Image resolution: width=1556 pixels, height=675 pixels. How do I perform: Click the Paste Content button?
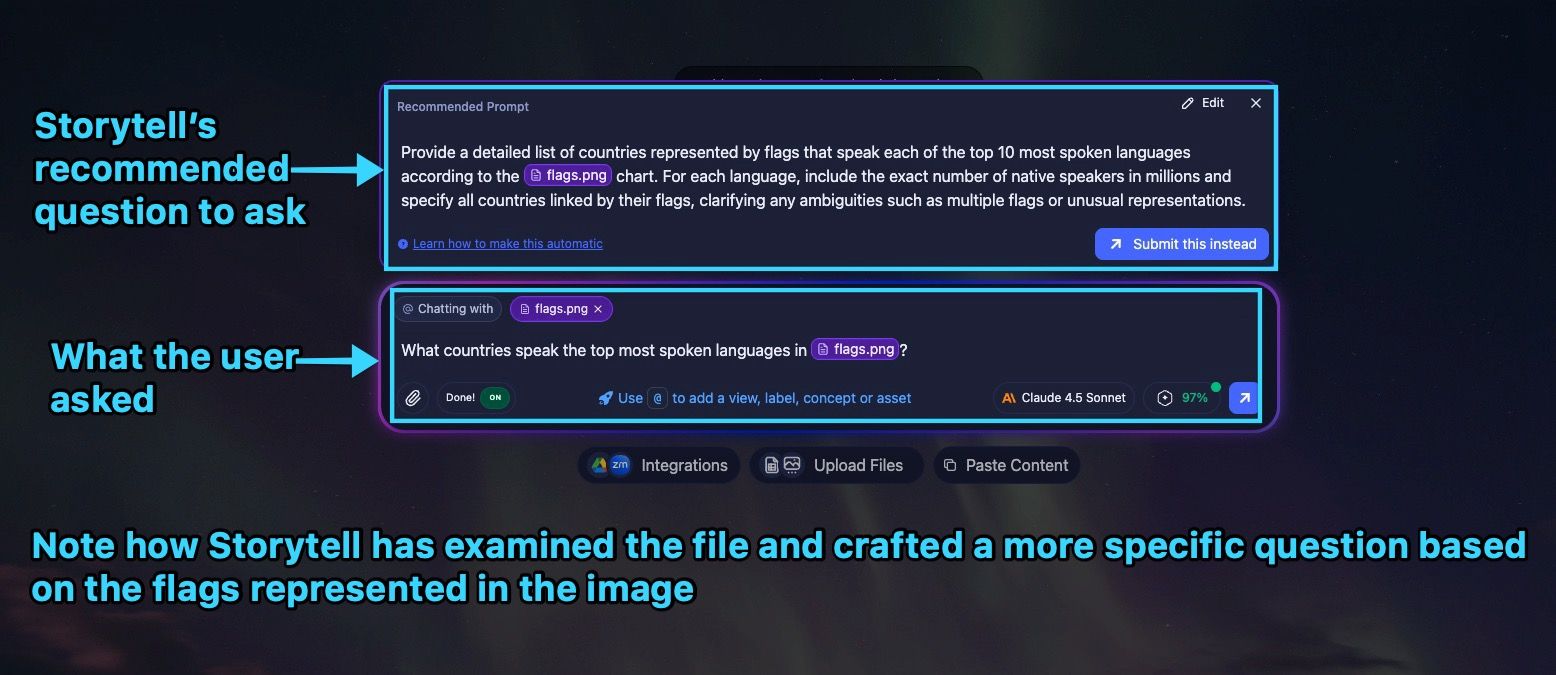tap(1006, 465)
